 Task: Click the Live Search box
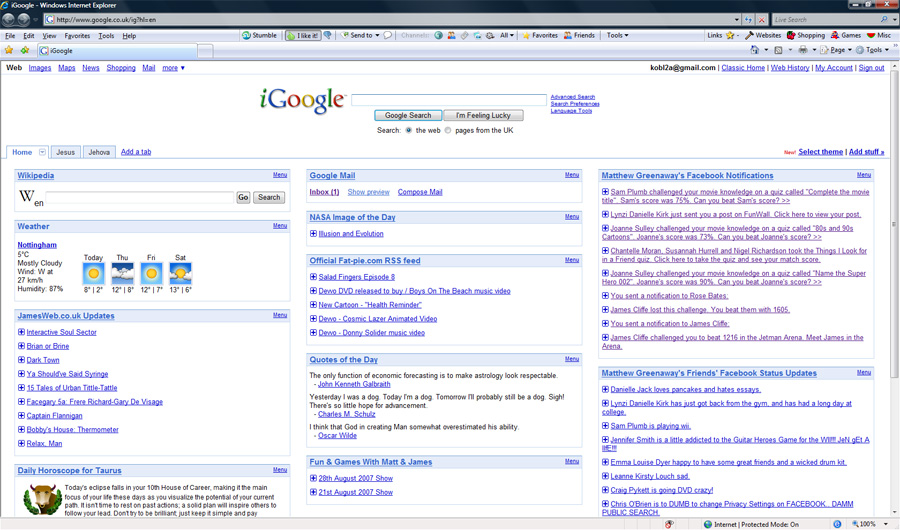coord(825,20)
